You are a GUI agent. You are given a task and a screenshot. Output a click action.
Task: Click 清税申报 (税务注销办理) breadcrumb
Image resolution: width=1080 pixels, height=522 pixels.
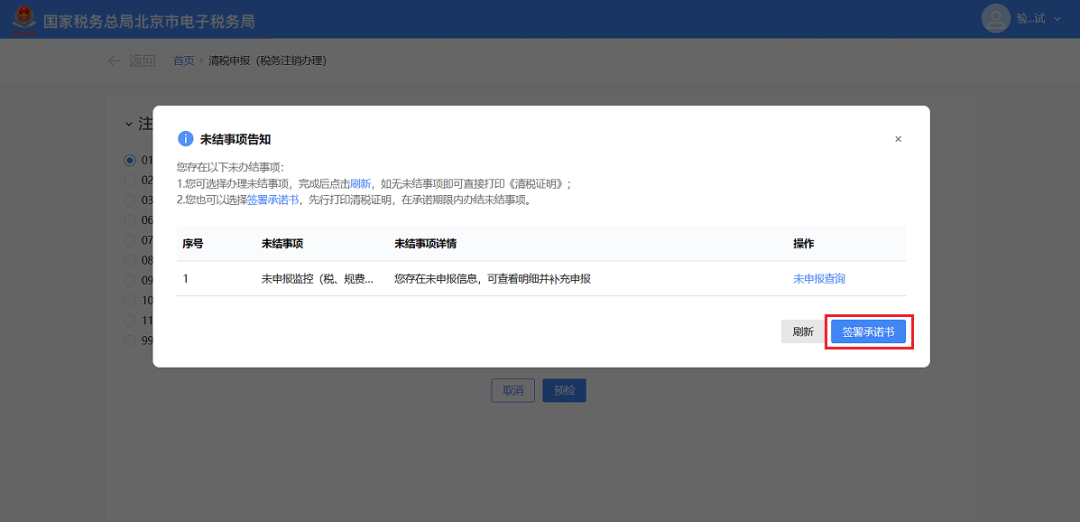tap(267, 61)
